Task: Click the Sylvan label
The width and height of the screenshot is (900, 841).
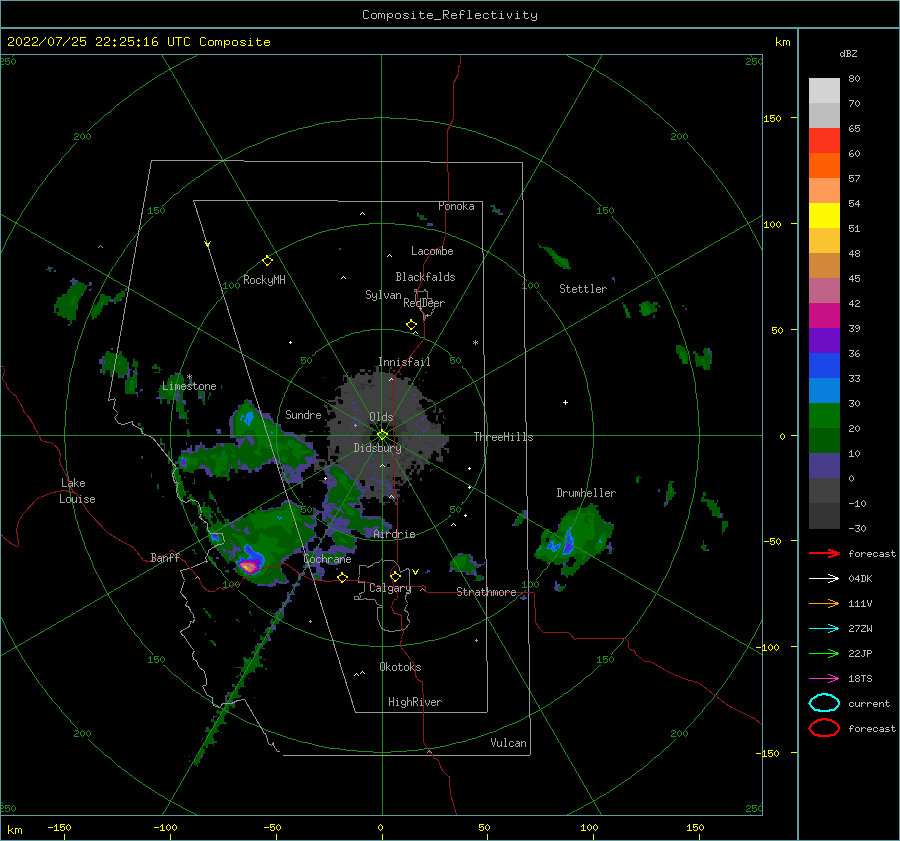Action: point(383,295)
